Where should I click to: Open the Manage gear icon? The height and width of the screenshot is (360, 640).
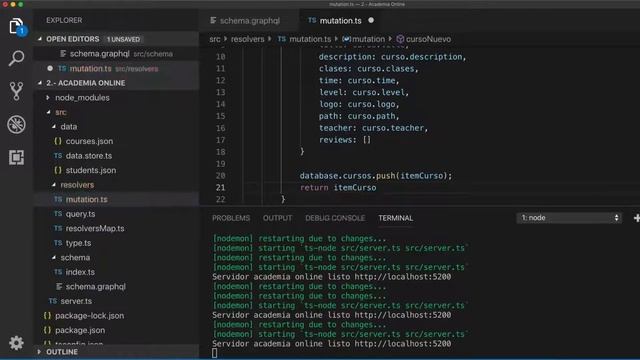click(16, 343)
